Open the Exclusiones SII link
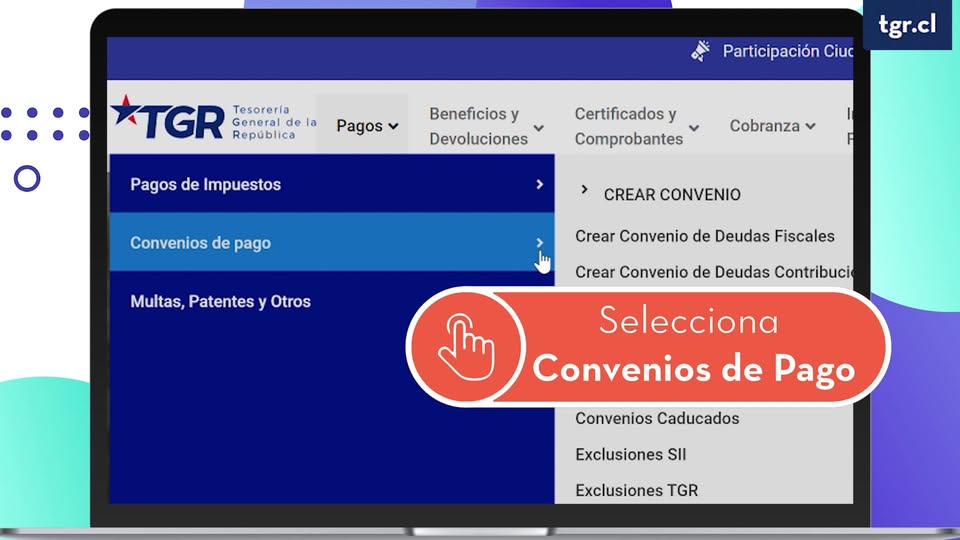The height and width of the screenshot is (540, 960). [631, 454]
